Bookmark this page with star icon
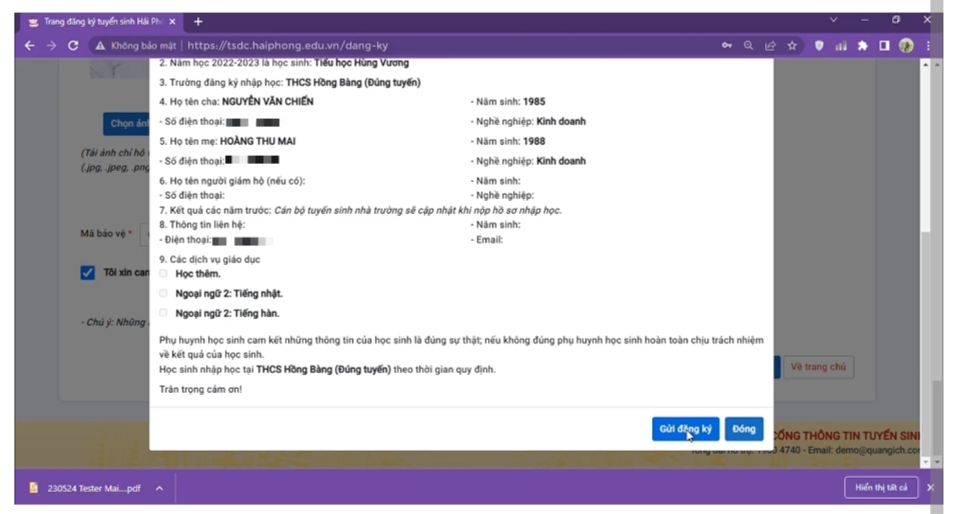This screenshot has height=514, width=979. [x=792, y=45]
